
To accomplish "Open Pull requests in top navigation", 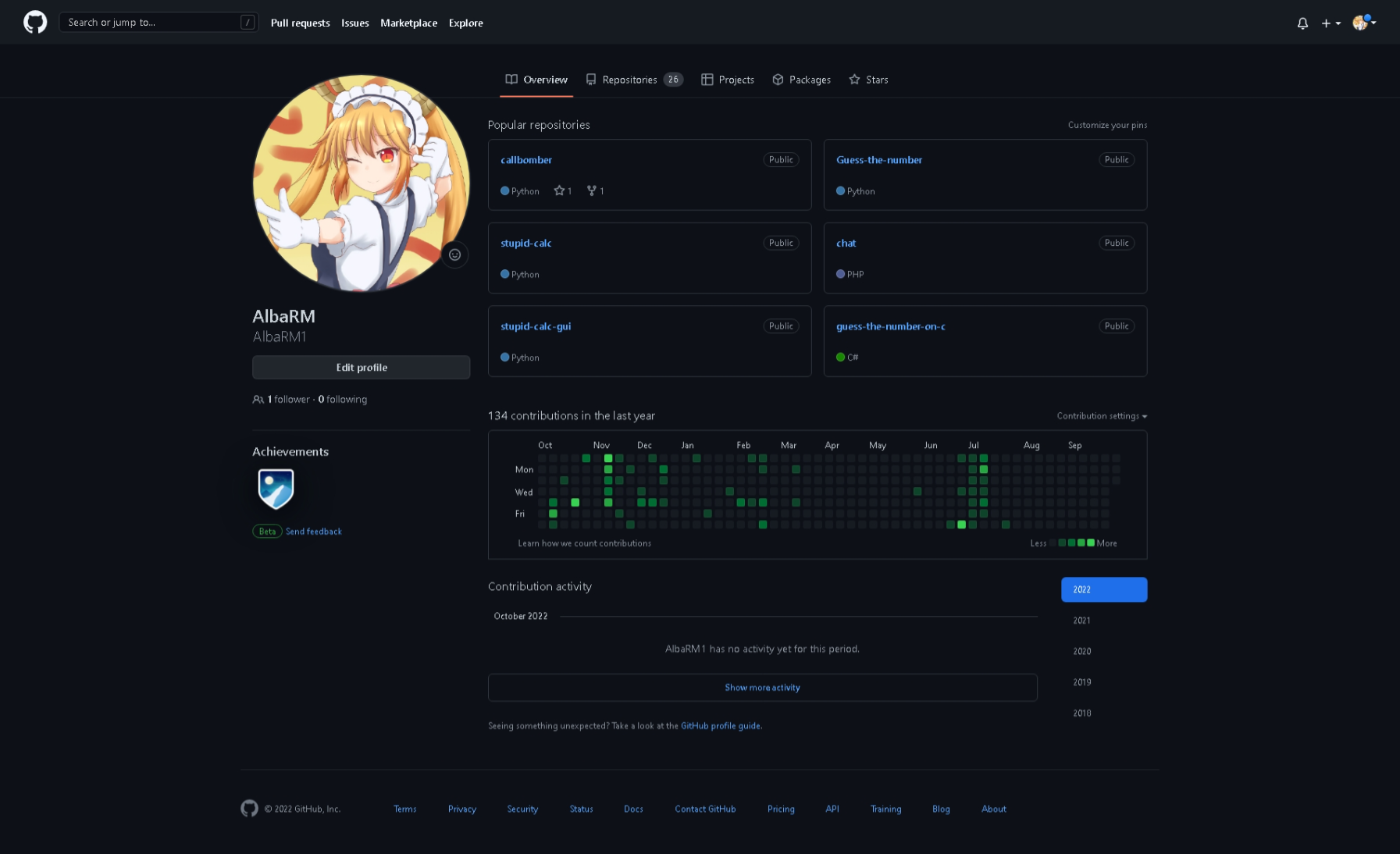I will 300,23.
